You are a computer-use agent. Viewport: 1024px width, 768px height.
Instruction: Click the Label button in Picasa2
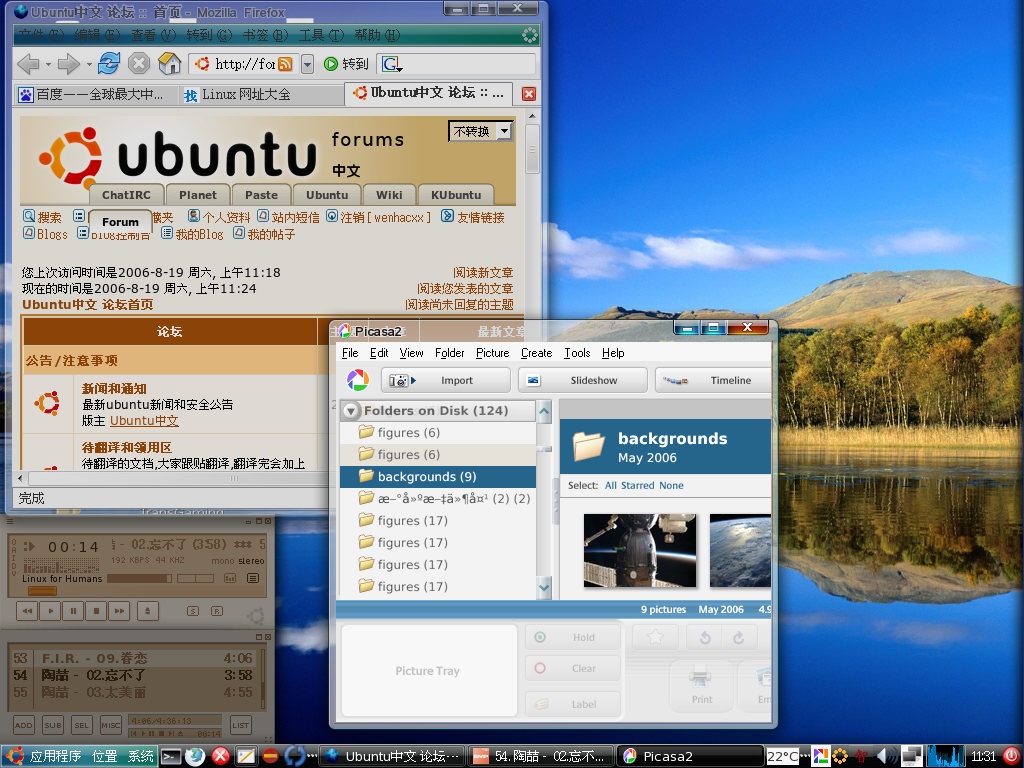573,704
